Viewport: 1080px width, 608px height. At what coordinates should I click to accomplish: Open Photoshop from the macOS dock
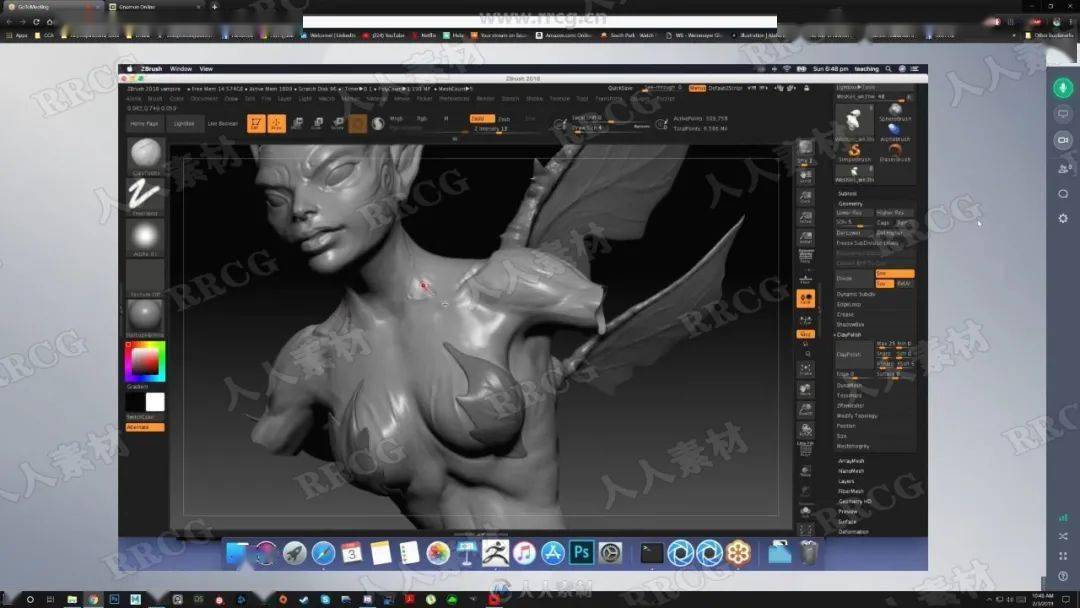click(x=581, y=553)
